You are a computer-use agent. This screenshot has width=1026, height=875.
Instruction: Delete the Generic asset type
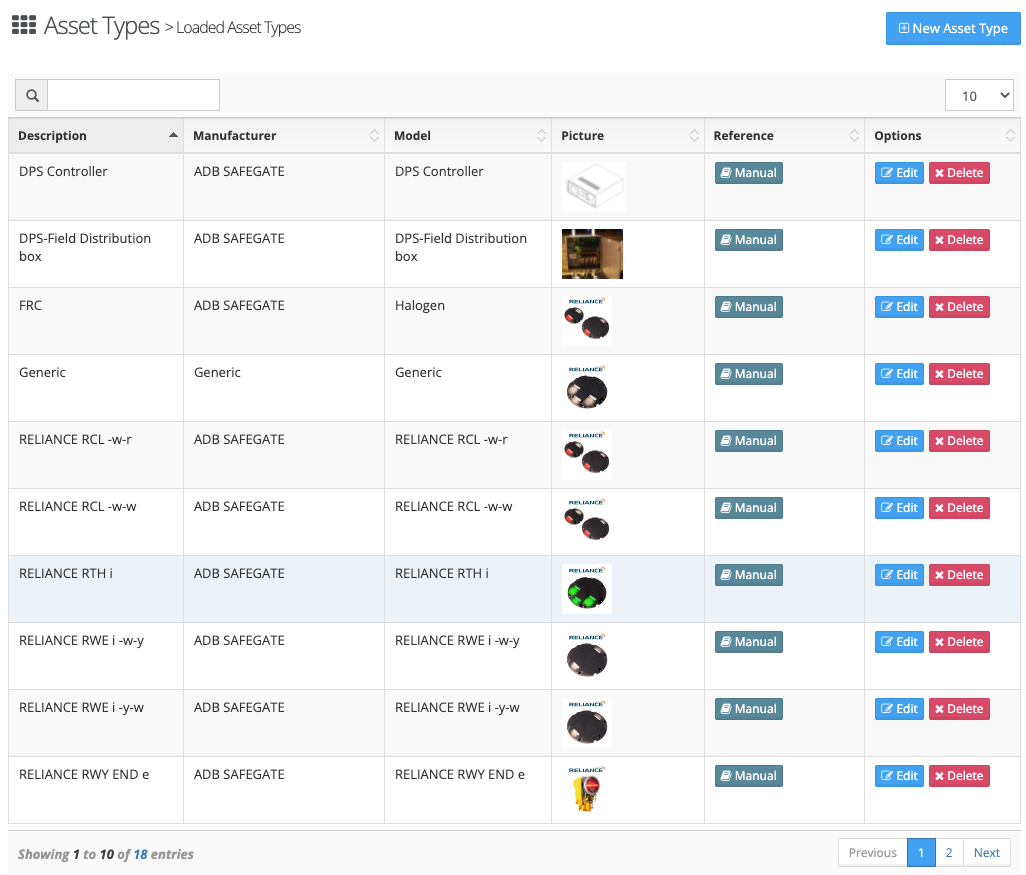[959, 374]
